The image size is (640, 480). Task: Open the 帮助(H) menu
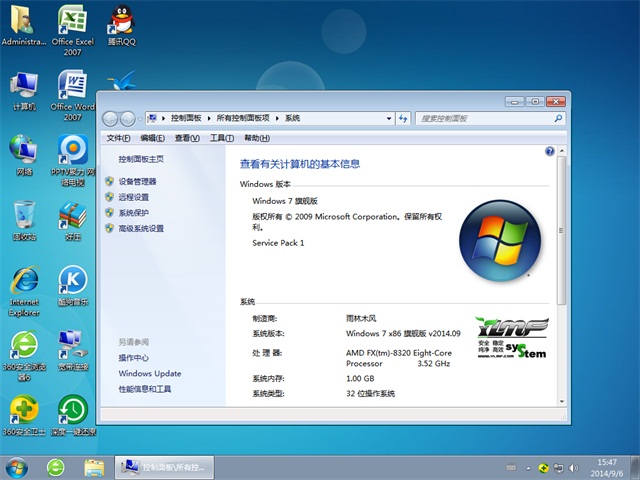257,138
